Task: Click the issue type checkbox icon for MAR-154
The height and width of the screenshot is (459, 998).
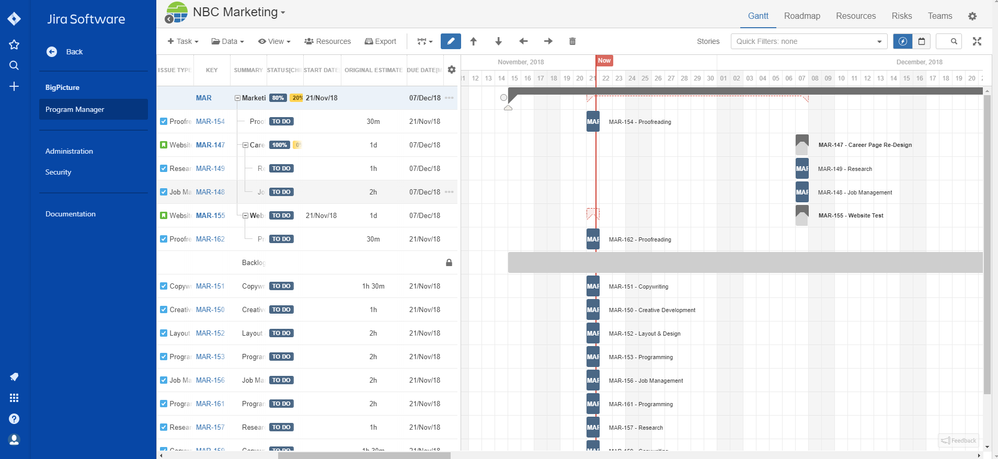Action: 164,122
